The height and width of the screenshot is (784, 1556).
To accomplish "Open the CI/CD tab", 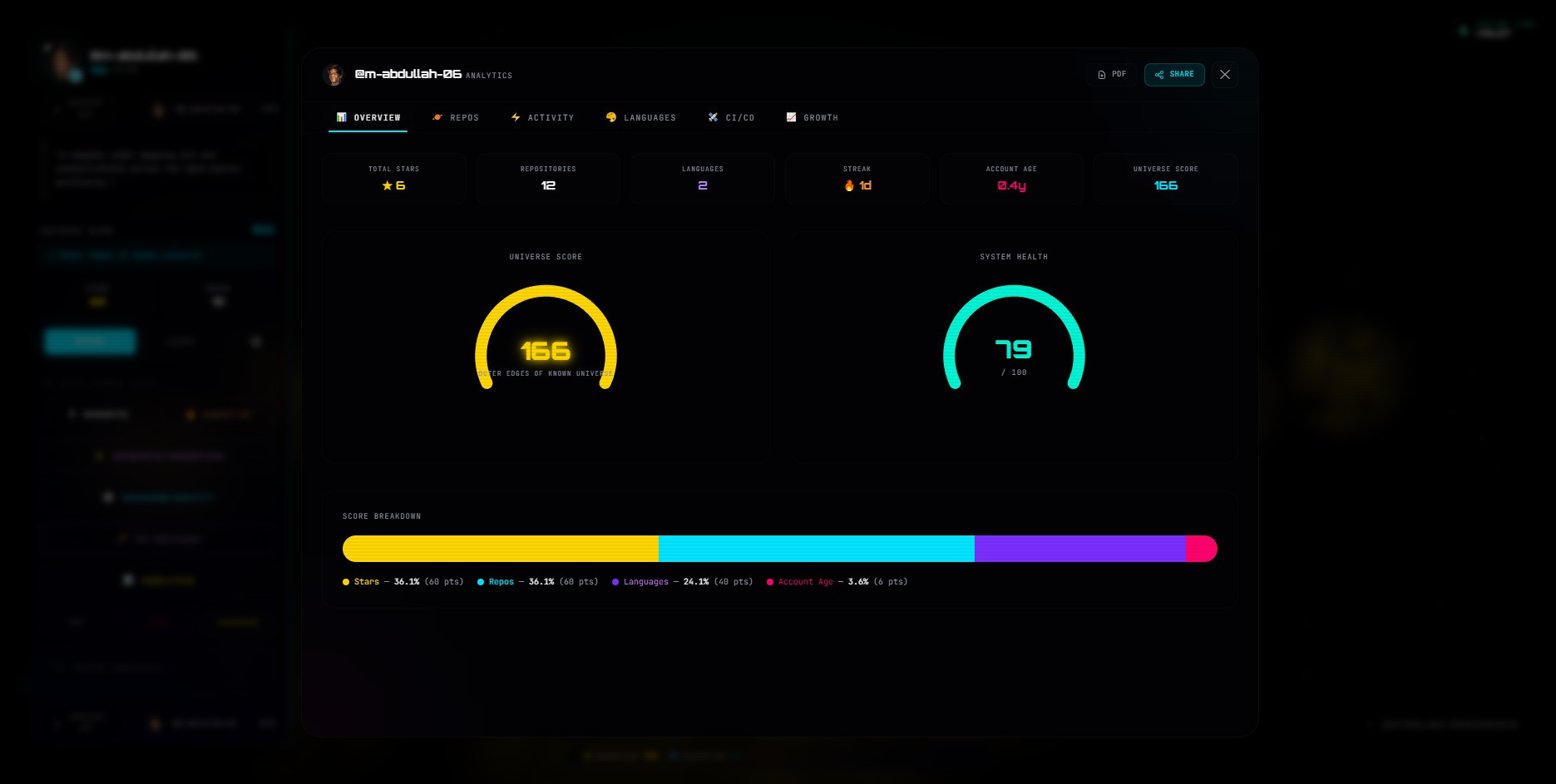I will pyautogui.click(x=731, y=118).
